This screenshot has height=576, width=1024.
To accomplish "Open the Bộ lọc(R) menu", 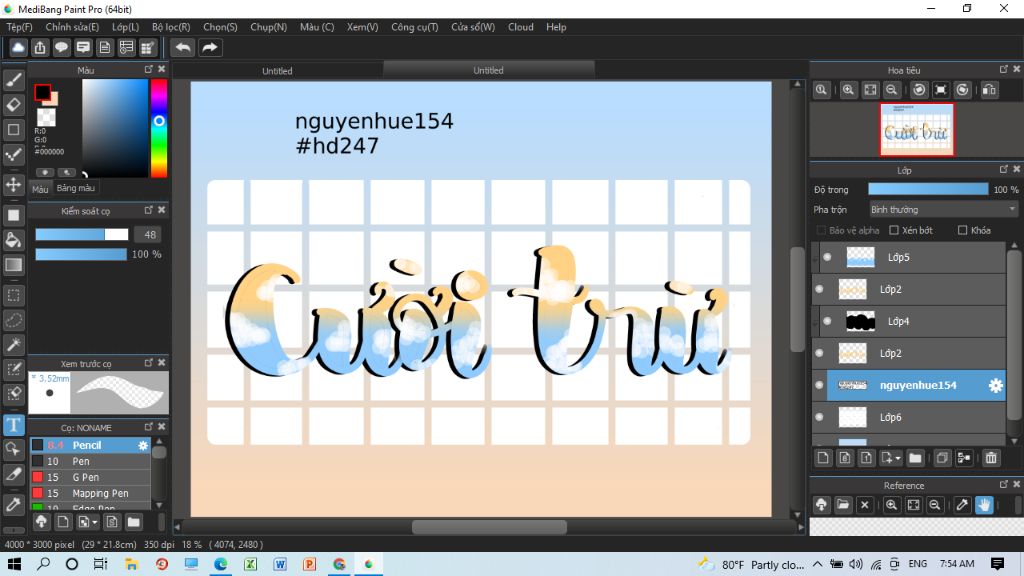I will (171, 27).
